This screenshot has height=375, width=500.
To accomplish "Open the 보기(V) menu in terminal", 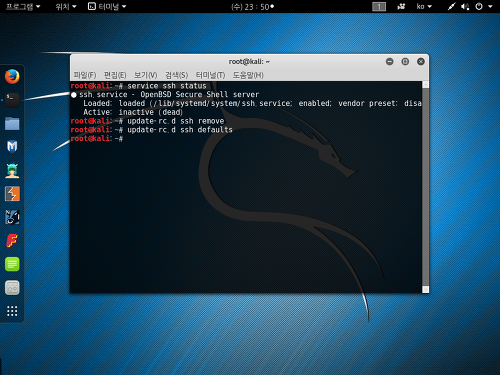I will coord(145,75).
